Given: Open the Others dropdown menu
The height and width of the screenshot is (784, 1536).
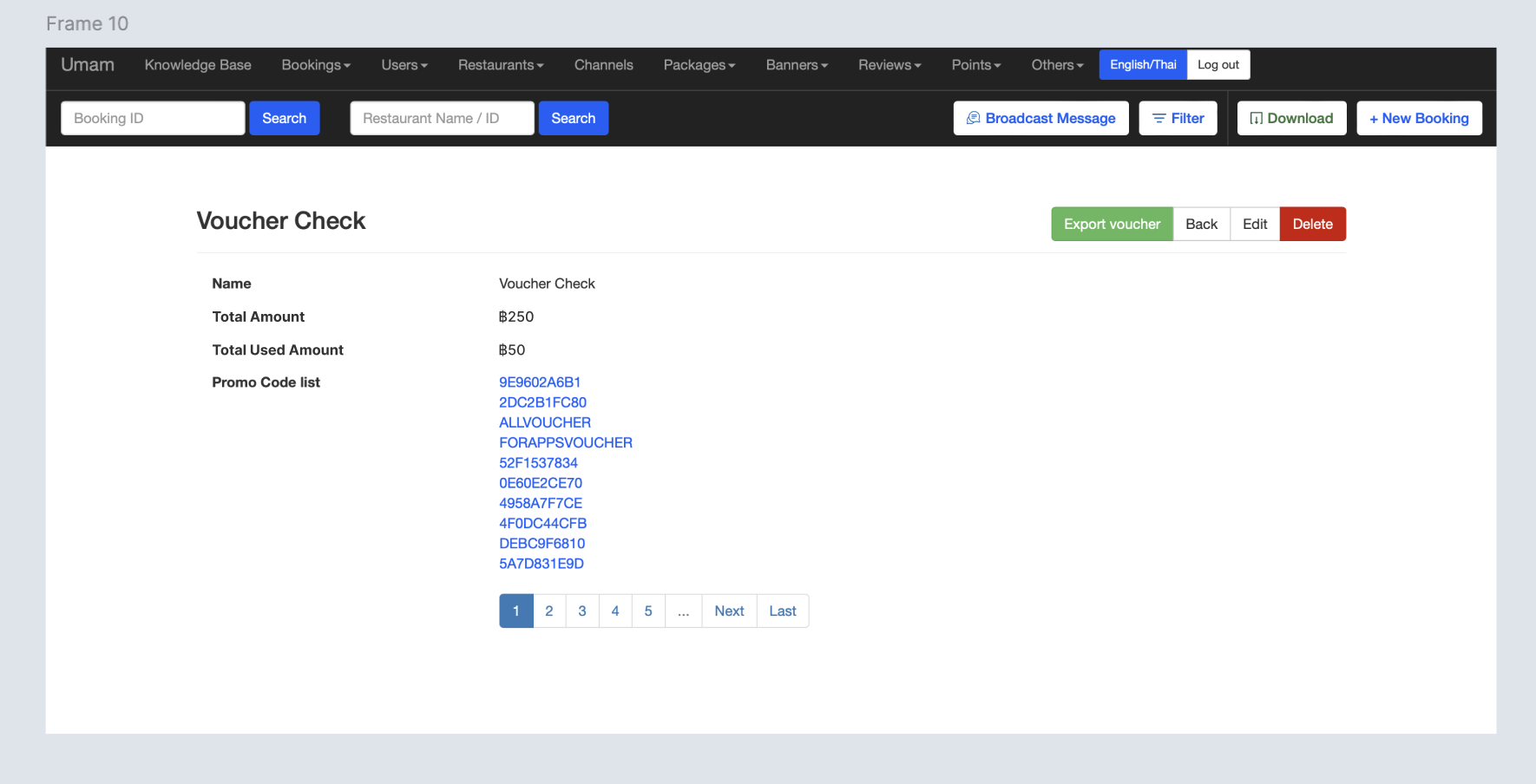Looking at the screenshot, I should pyautogui.click(x=1057, y=65).
